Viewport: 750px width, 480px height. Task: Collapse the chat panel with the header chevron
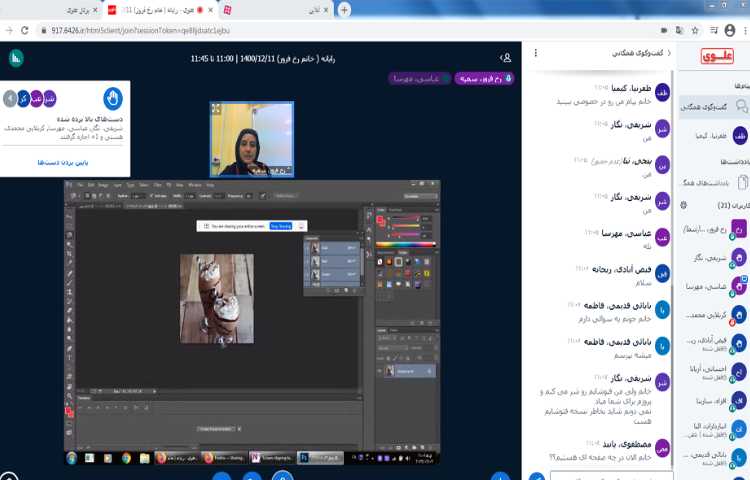[669, 53]
